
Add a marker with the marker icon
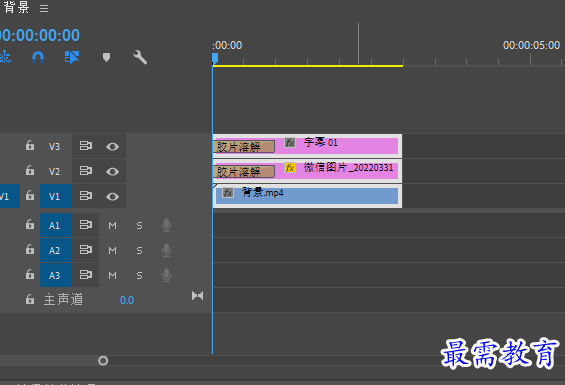coord(106,57)
